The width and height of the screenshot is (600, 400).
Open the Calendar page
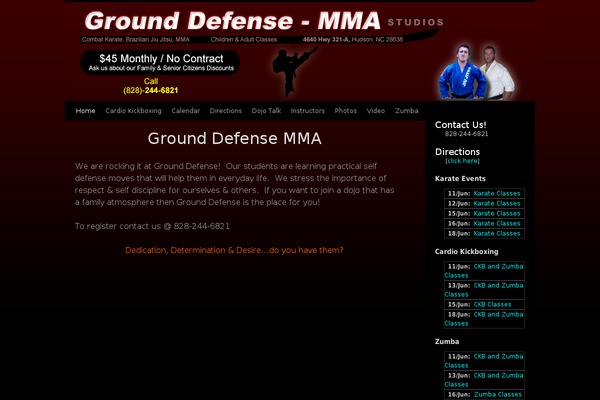click(x=186, y=111)
